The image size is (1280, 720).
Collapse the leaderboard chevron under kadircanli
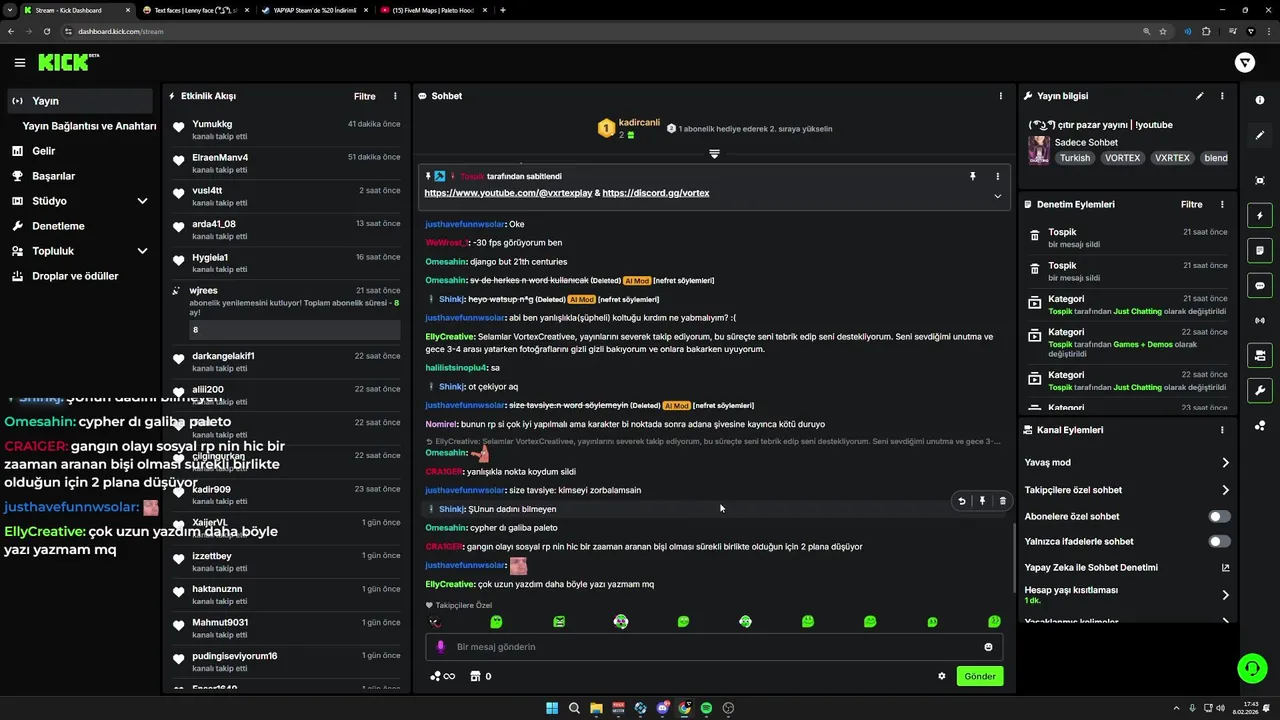pyautogui.click(x=714, y=154)
